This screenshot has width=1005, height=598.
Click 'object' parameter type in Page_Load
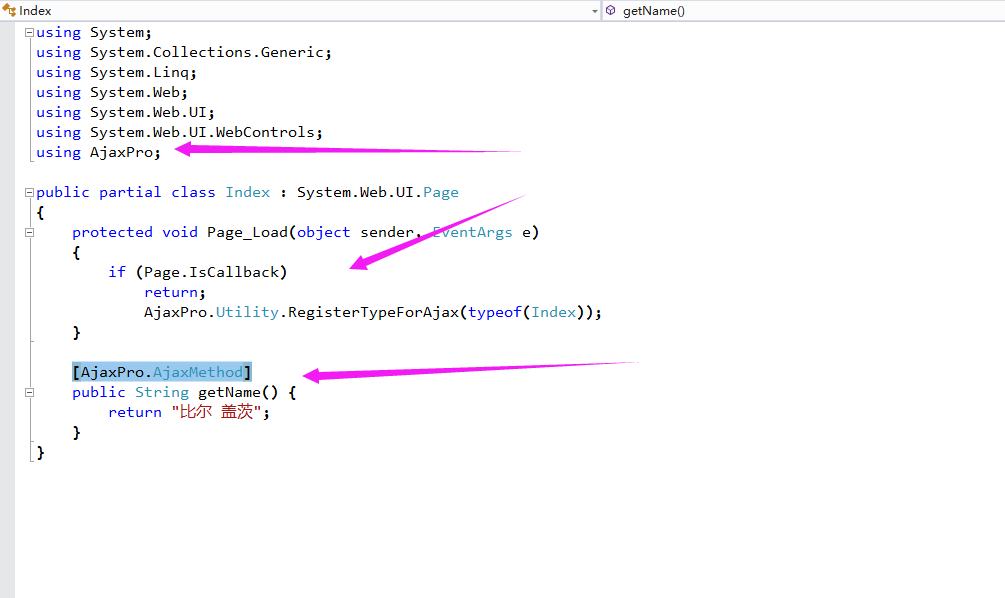pyautogui.click(x=323, y=232)
